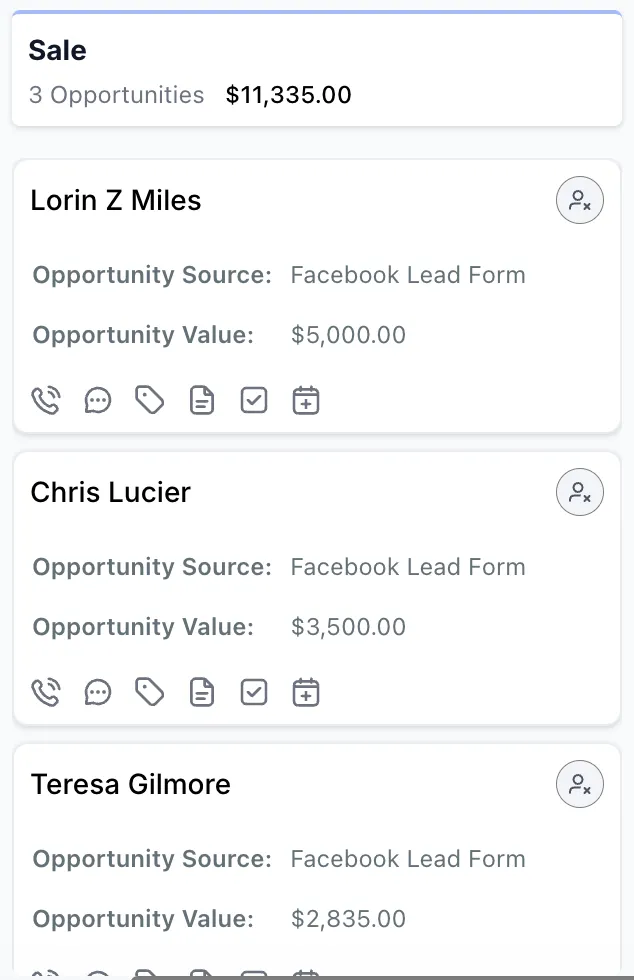Click unassign user icon on Chris Lucier card
This screenshot has width=634, height=980.
(x=580, y=492)
